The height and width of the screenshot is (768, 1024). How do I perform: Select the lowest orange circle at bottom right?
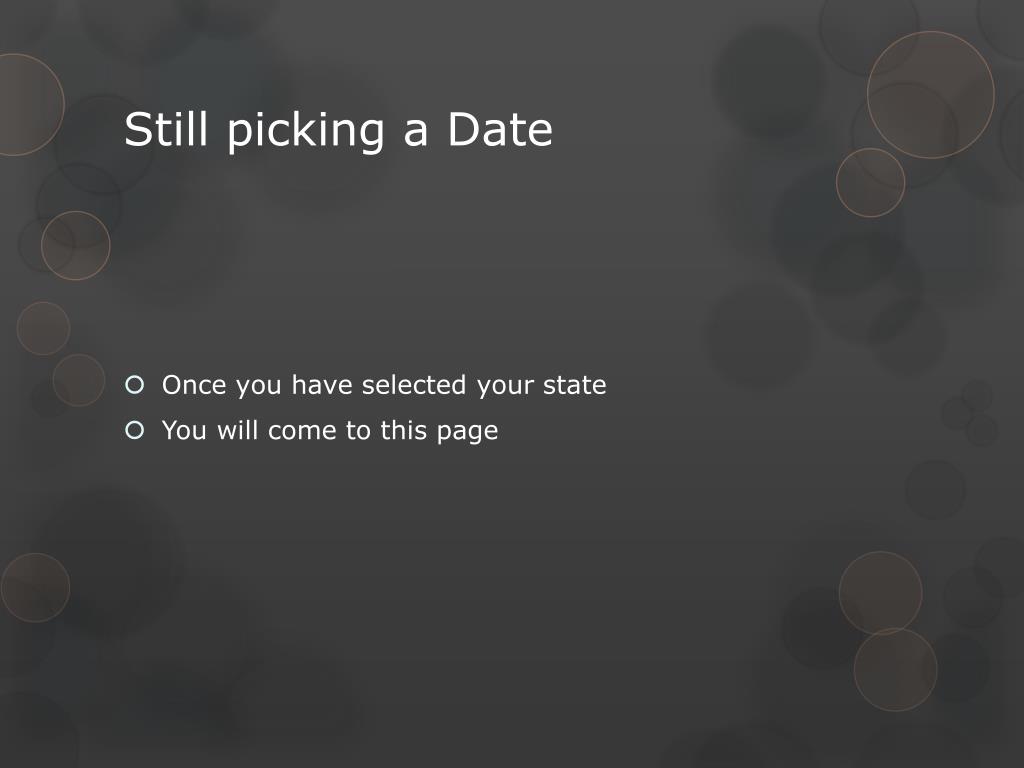coord(895,669)
